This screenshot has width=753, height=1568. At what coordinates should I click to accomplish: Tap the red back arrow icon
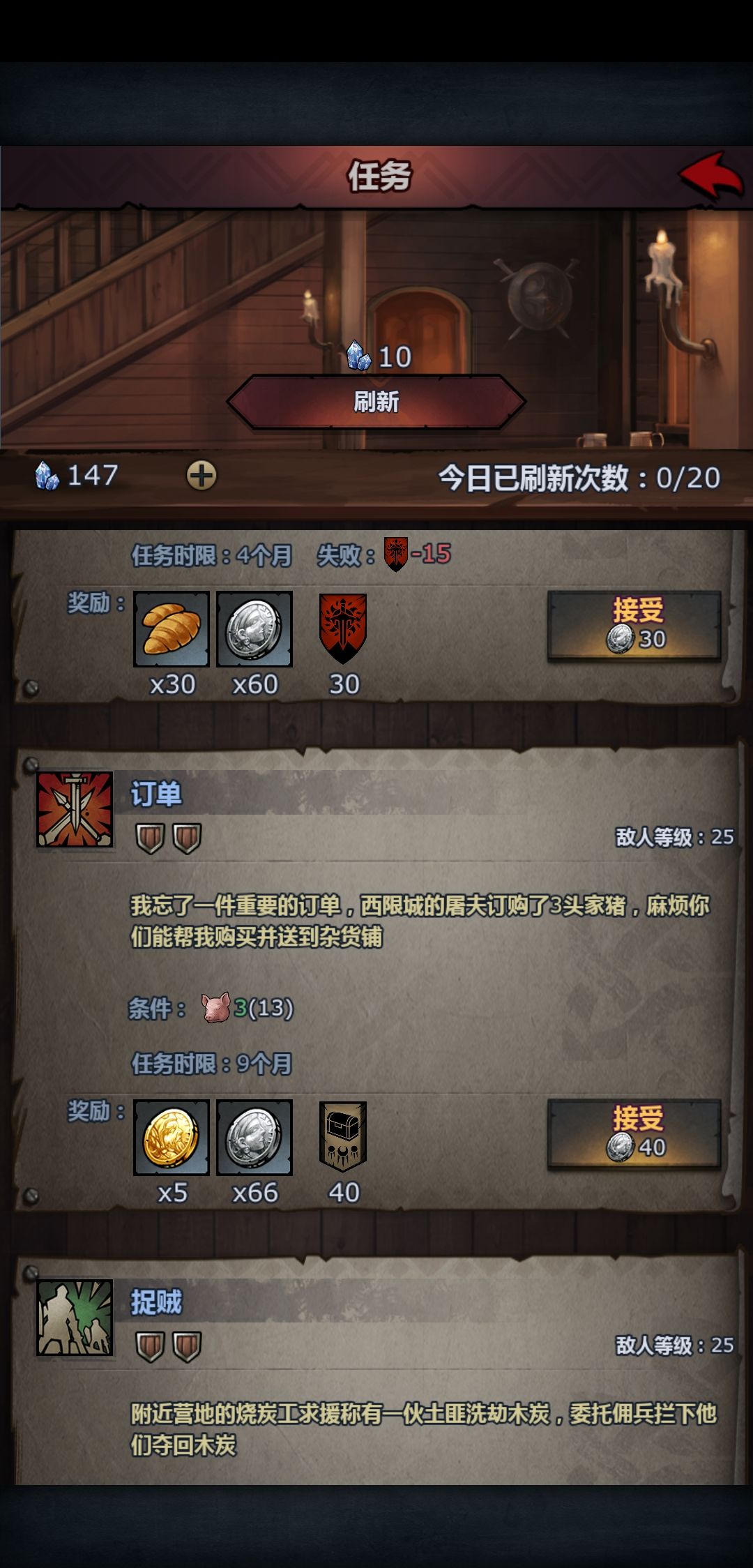click(710, 176)
